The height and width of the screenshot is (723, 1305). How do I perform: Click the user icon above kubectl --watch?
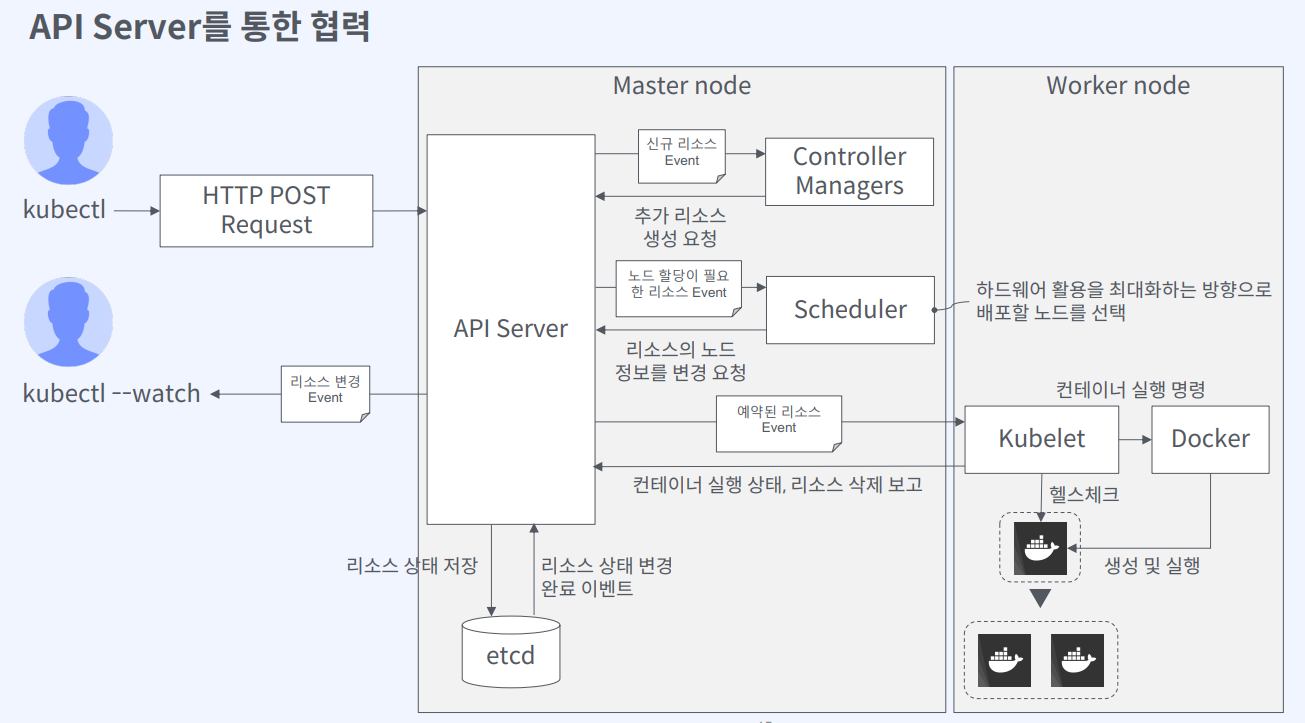pos(68,323)
